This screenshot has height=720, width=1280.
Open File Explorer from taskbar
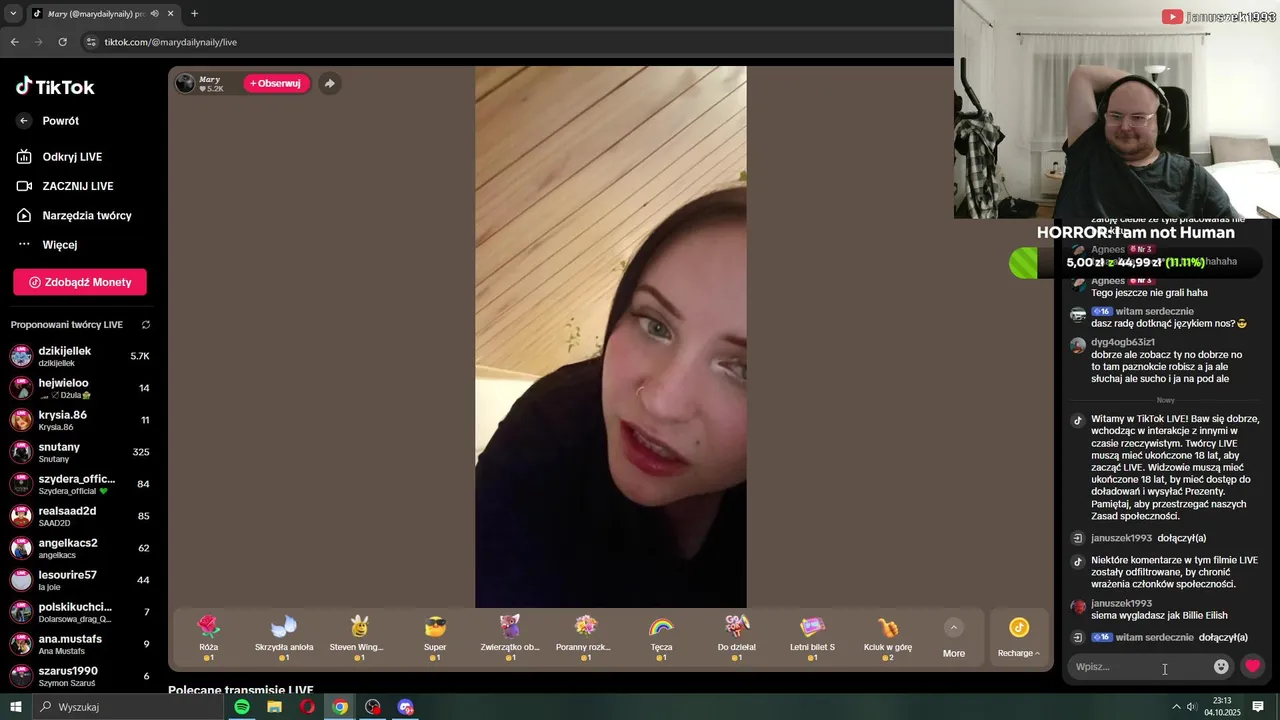[274, 707]
